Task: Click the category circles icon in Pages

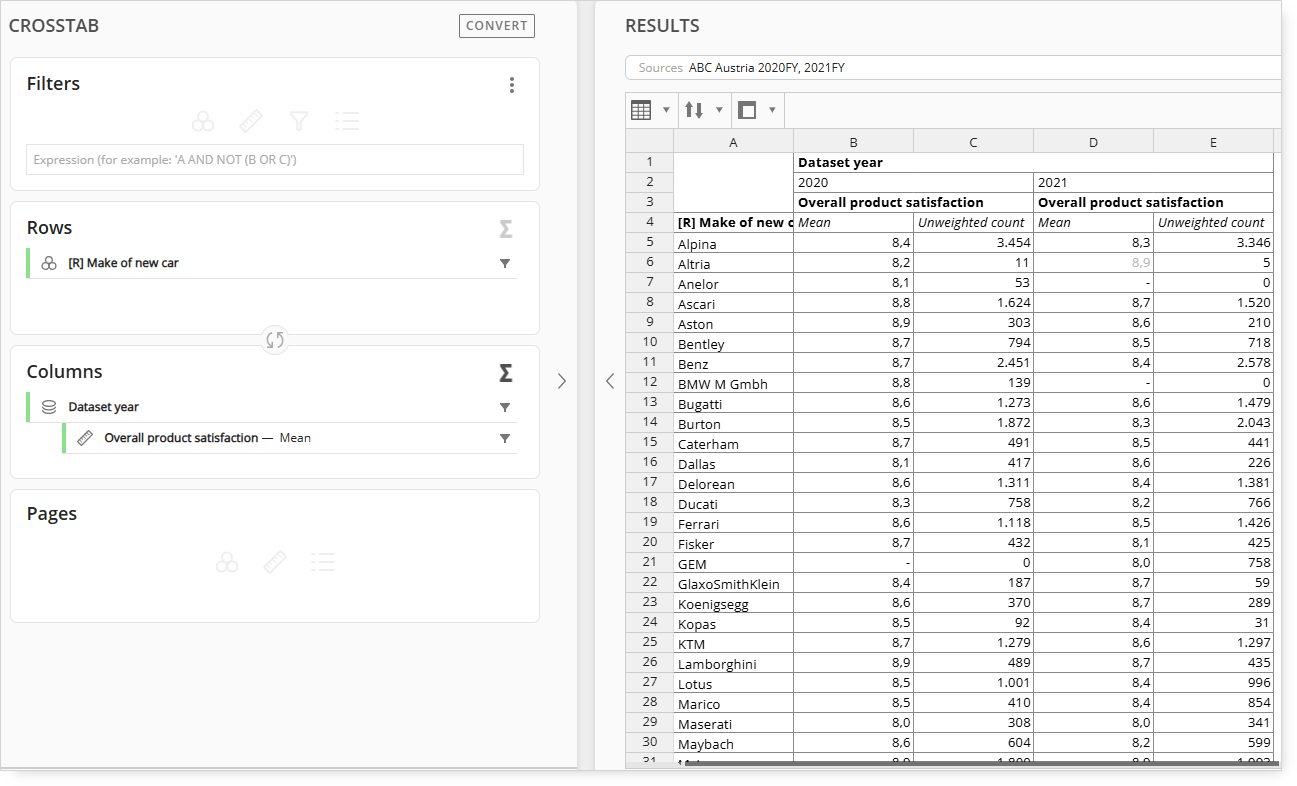Action: [x=227, y=562]
